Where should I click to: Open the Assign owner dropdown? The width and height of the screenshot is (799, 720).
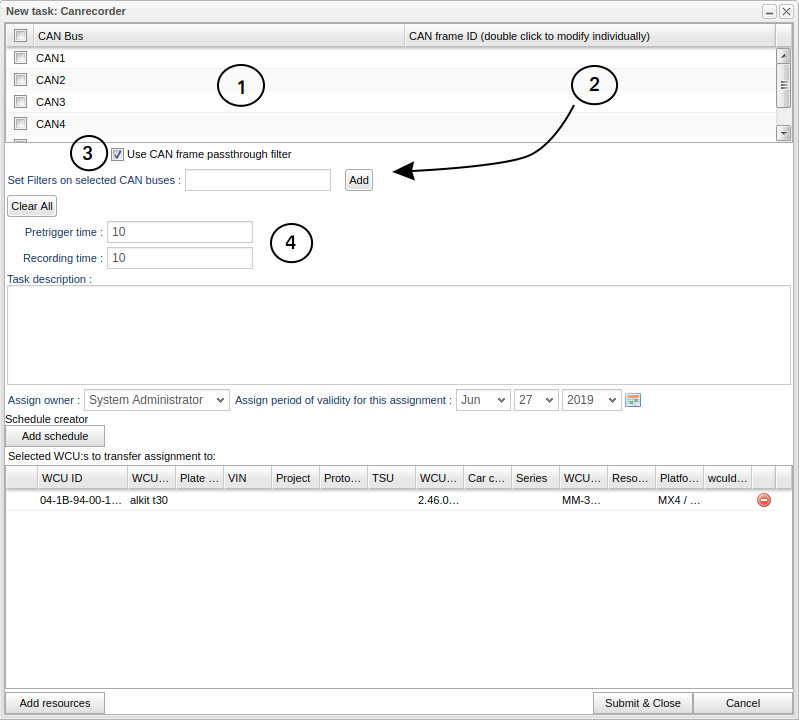pos(157,400)
